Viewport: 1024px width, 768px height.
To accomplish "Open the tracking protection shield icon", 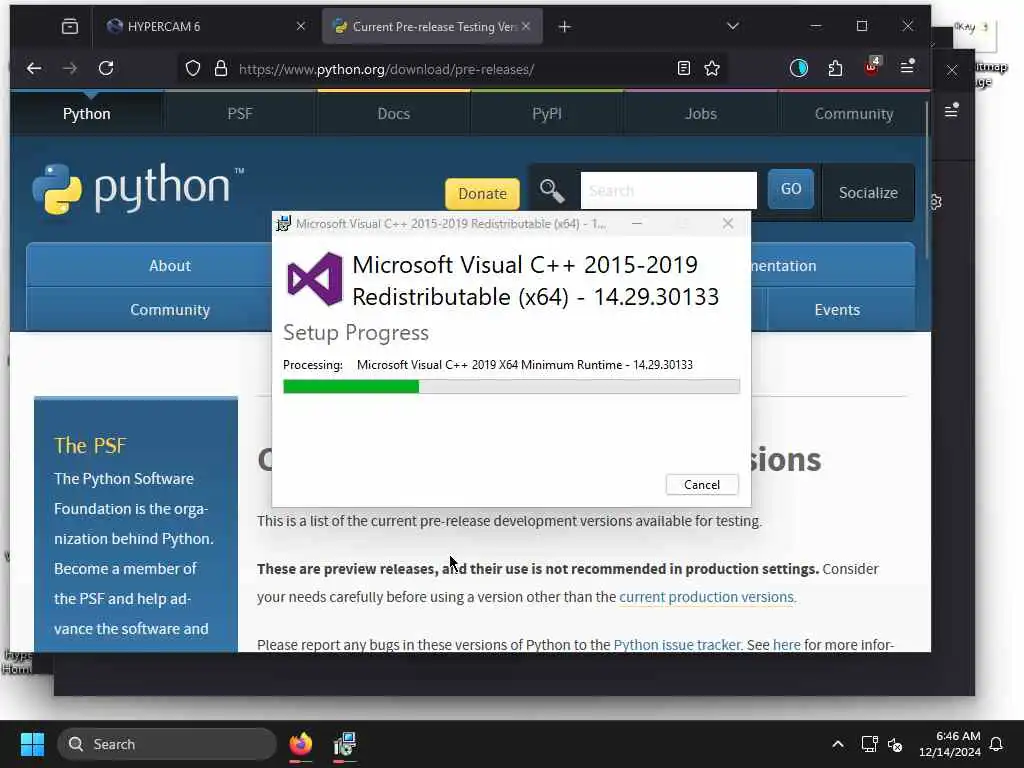I will coord(193,69).
